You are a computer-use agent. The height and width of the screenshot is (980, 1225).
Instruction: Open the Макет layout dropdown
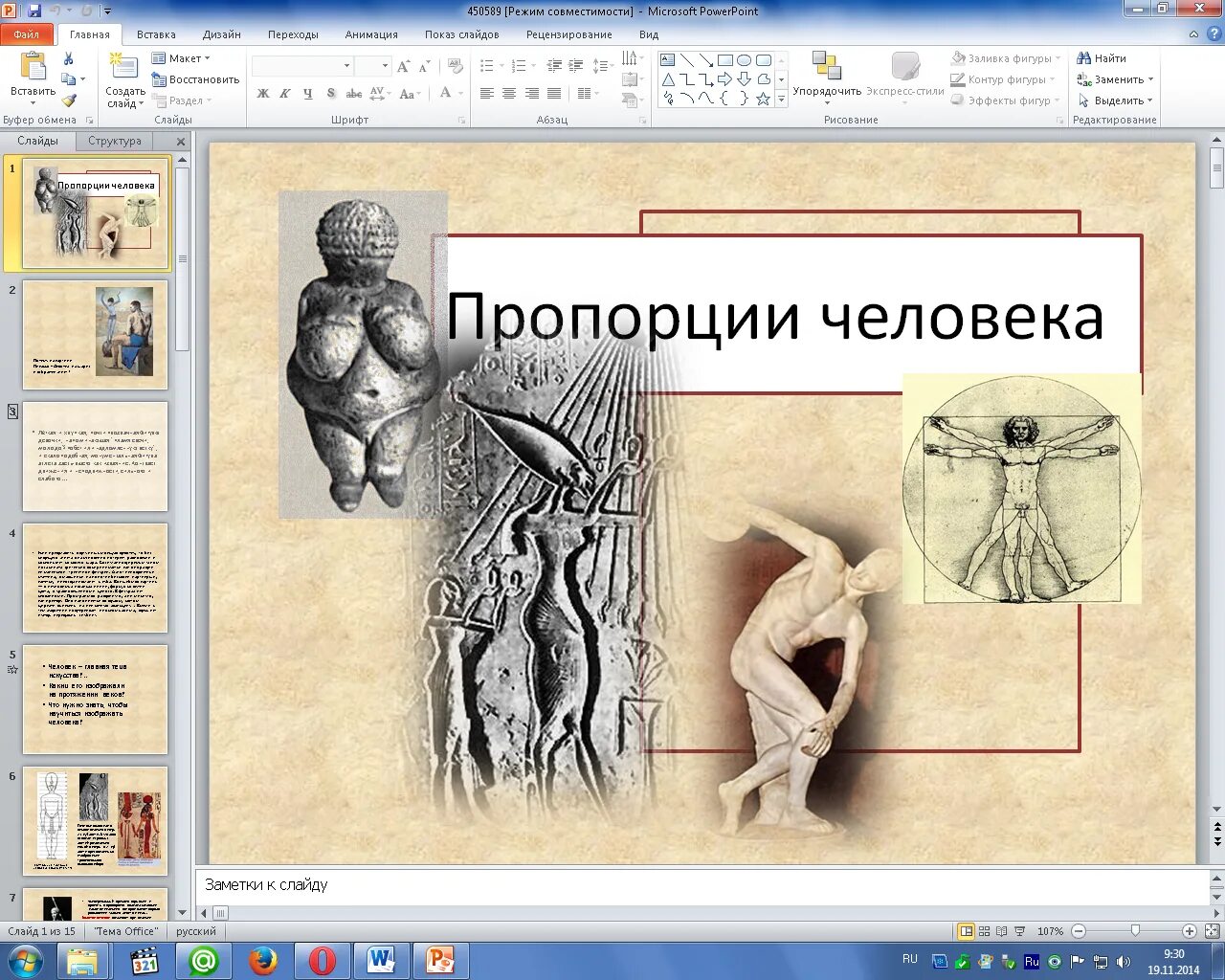[x=181, y=58]
